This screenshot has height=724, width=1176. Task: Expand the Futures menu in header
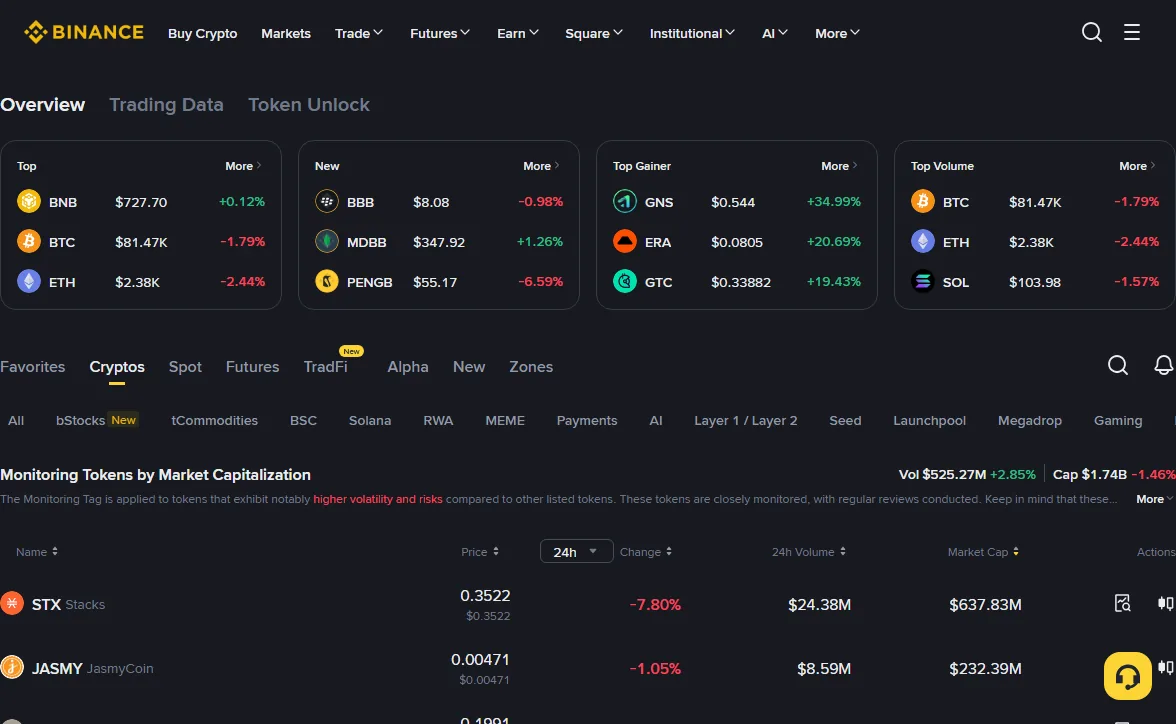pos(440,33)
